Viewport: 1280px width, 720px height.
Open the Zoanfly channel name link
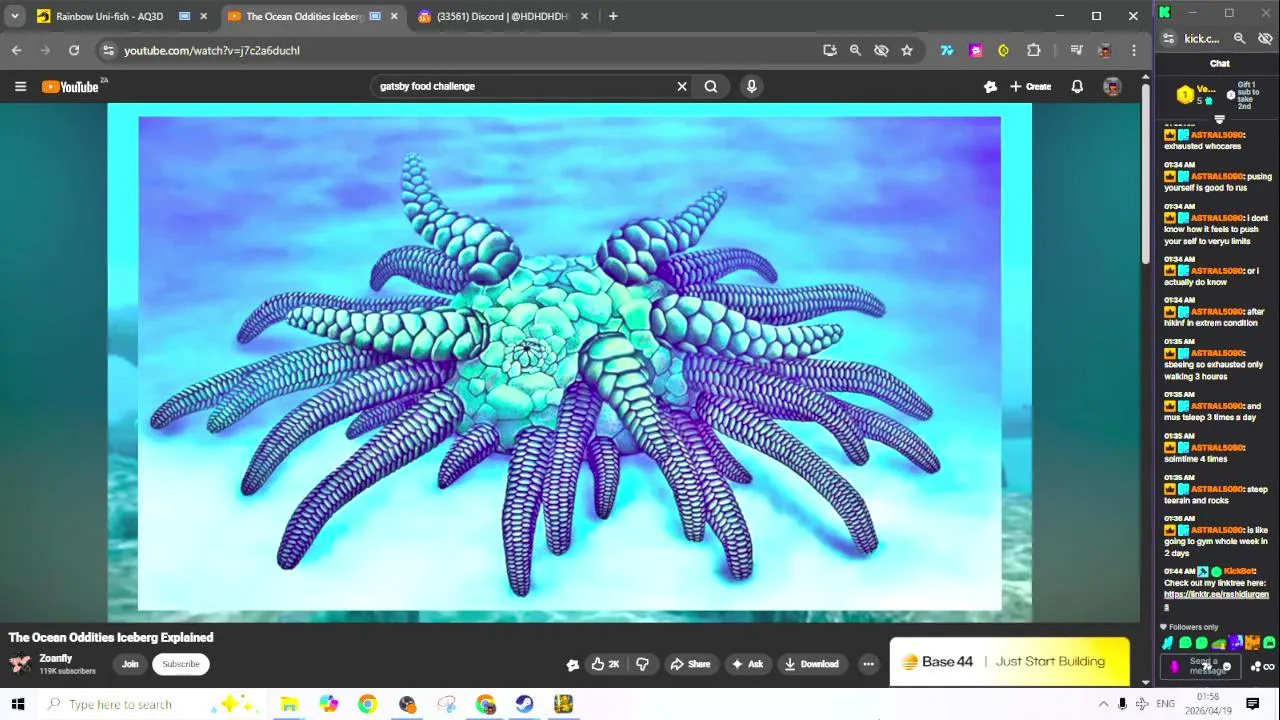click(56, 658)
